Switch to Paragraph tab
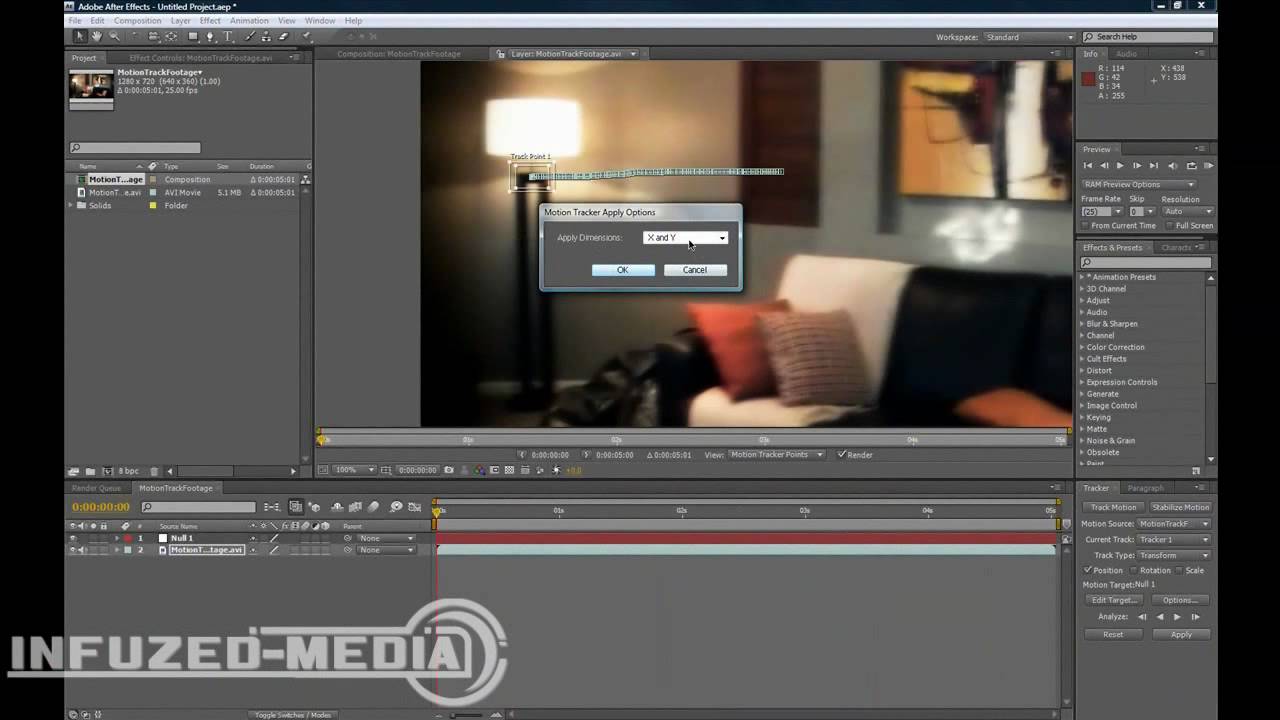The height and width of the screenshot is (720, 1280). (1146, 488)
